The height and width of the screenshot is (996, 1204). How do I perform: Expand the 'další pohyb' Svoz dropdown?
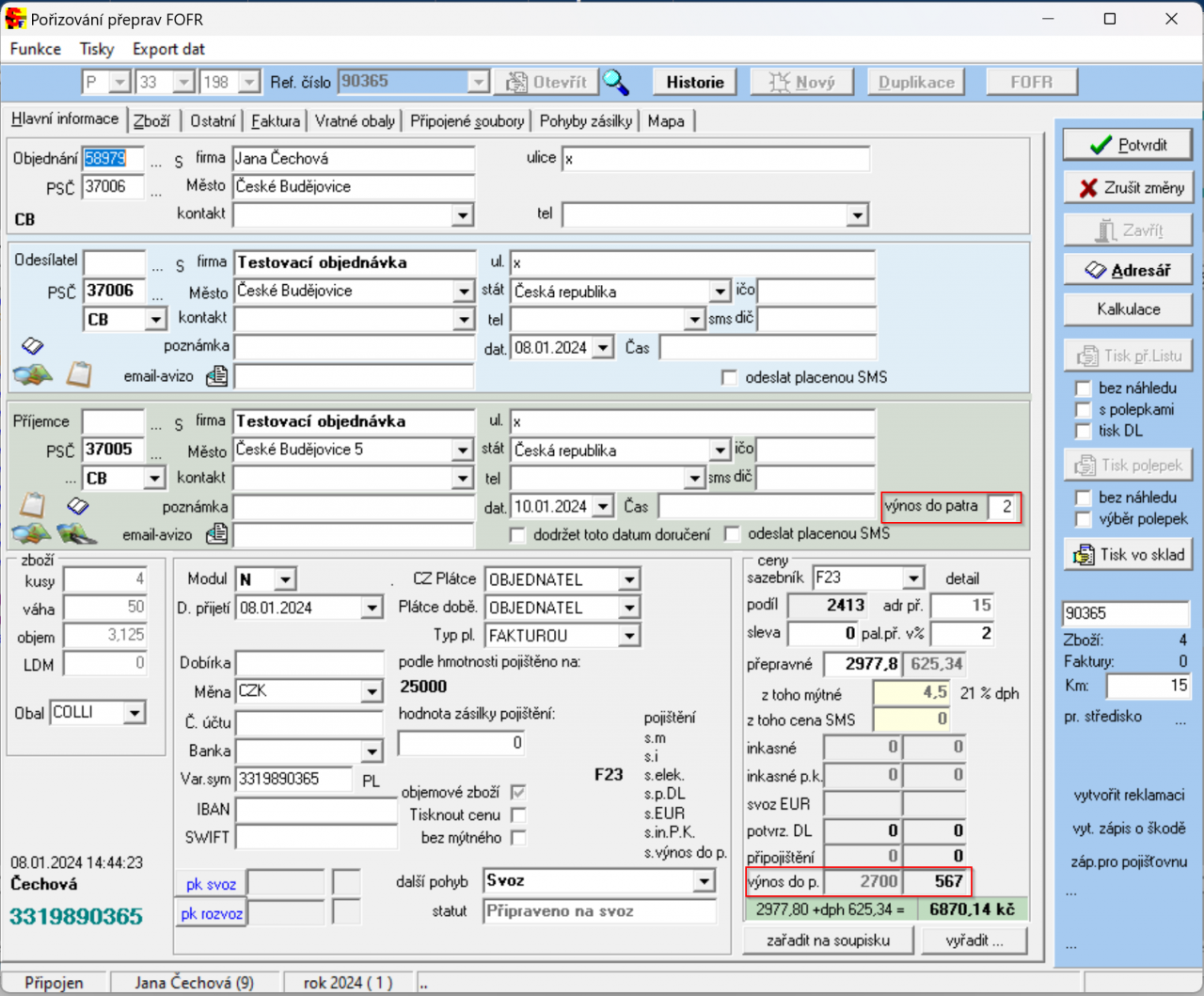(x=704, y=881)
